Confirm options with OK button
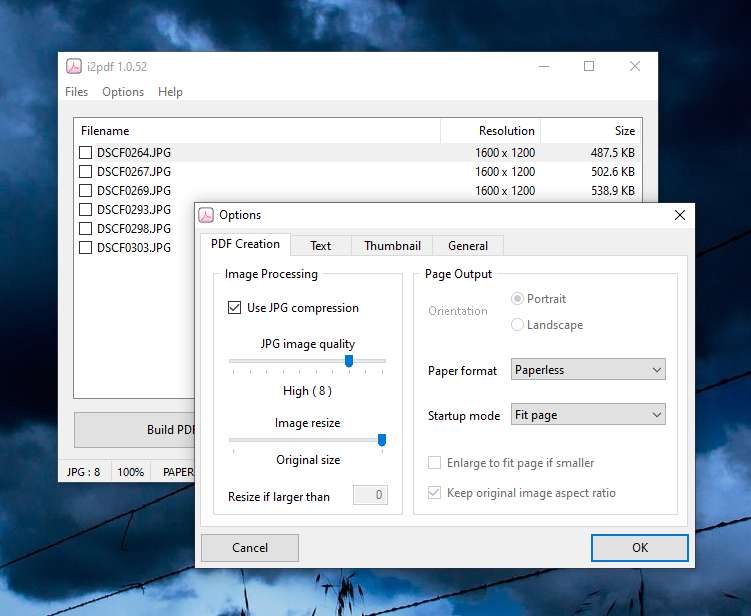Screen dimensions: 751x616 coord(640,548)
